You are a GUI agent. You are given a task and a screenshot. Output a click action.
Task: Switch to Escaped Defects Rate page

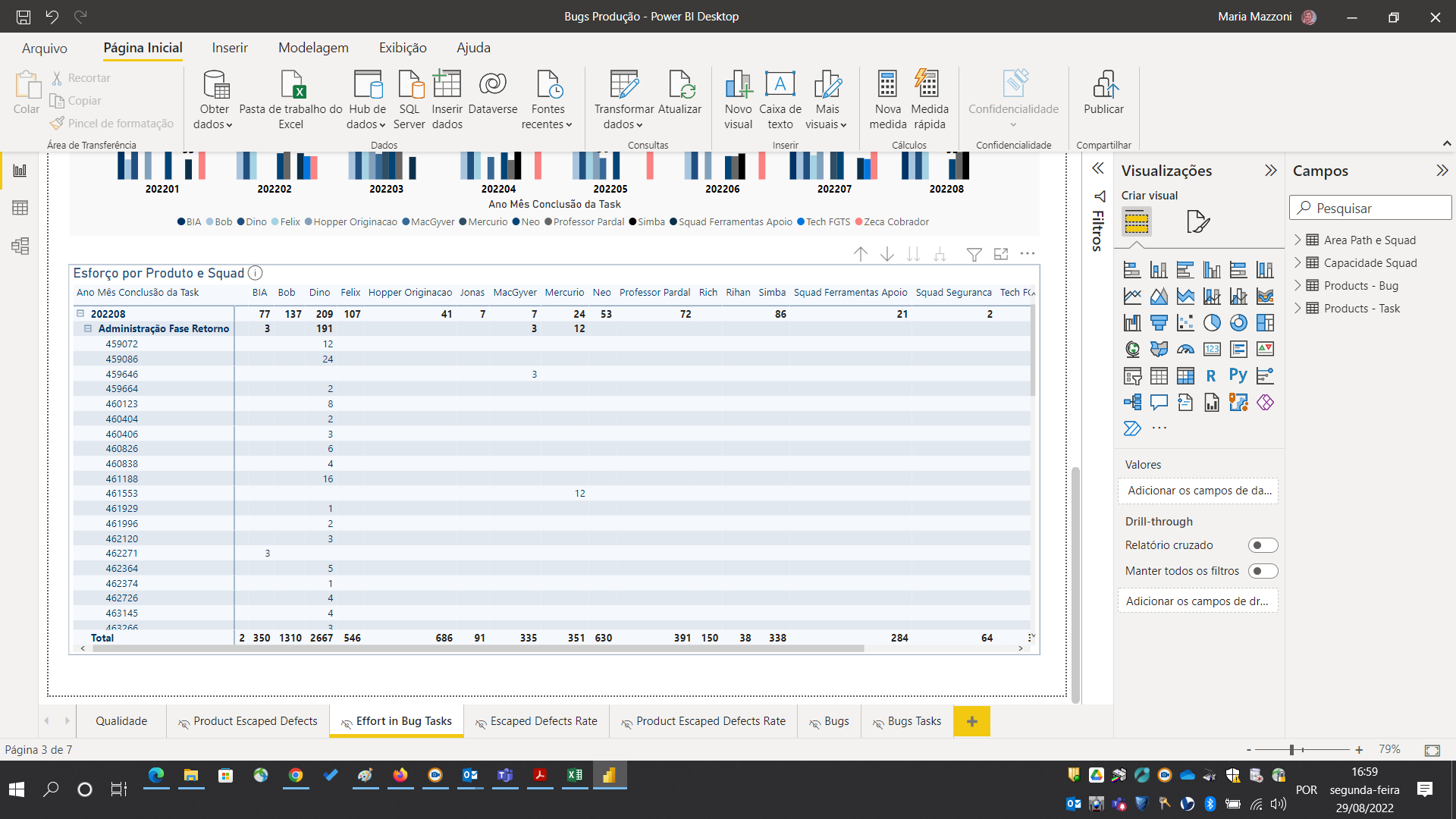pyautogui.click(x=536, y=721)
